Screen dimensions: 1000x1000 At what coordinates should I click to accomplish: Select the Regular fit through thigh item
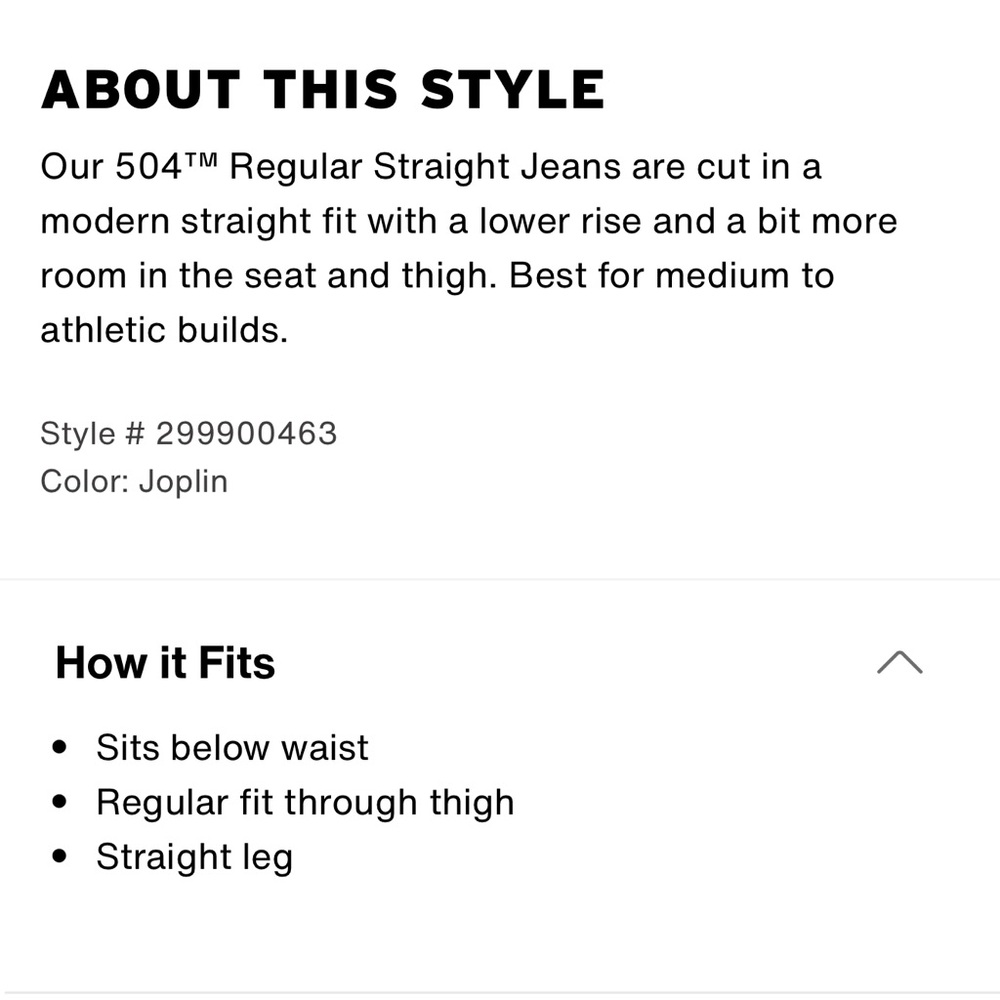click(x=305, y=803)
